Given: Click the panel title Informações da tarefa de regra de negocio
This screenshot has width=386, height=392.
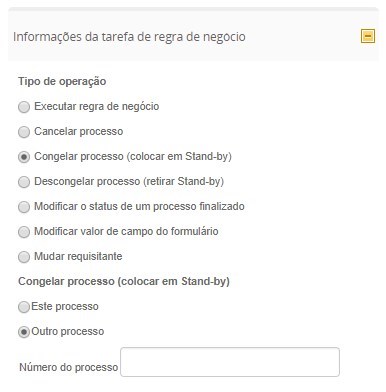Looking at the screenshot, I should [129, 37].
